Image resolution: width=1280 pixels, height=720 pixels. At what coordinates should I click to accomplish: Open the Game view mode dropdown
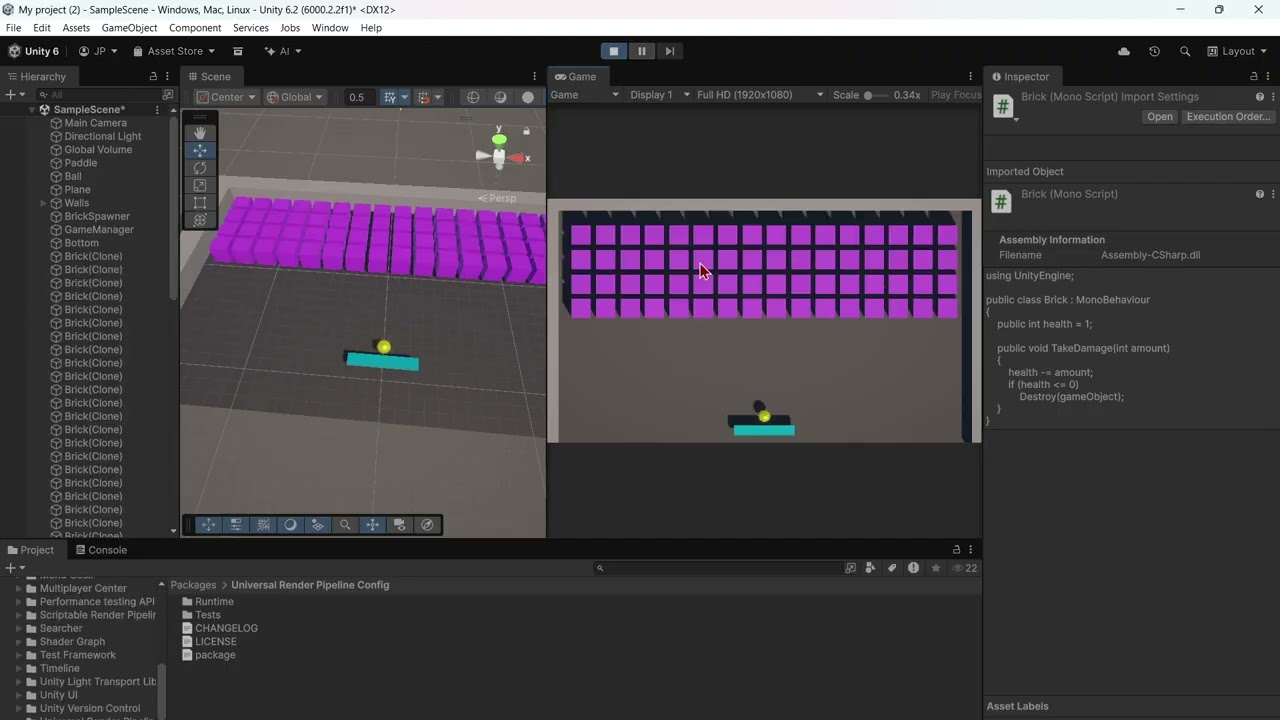[x=585, y=95]
